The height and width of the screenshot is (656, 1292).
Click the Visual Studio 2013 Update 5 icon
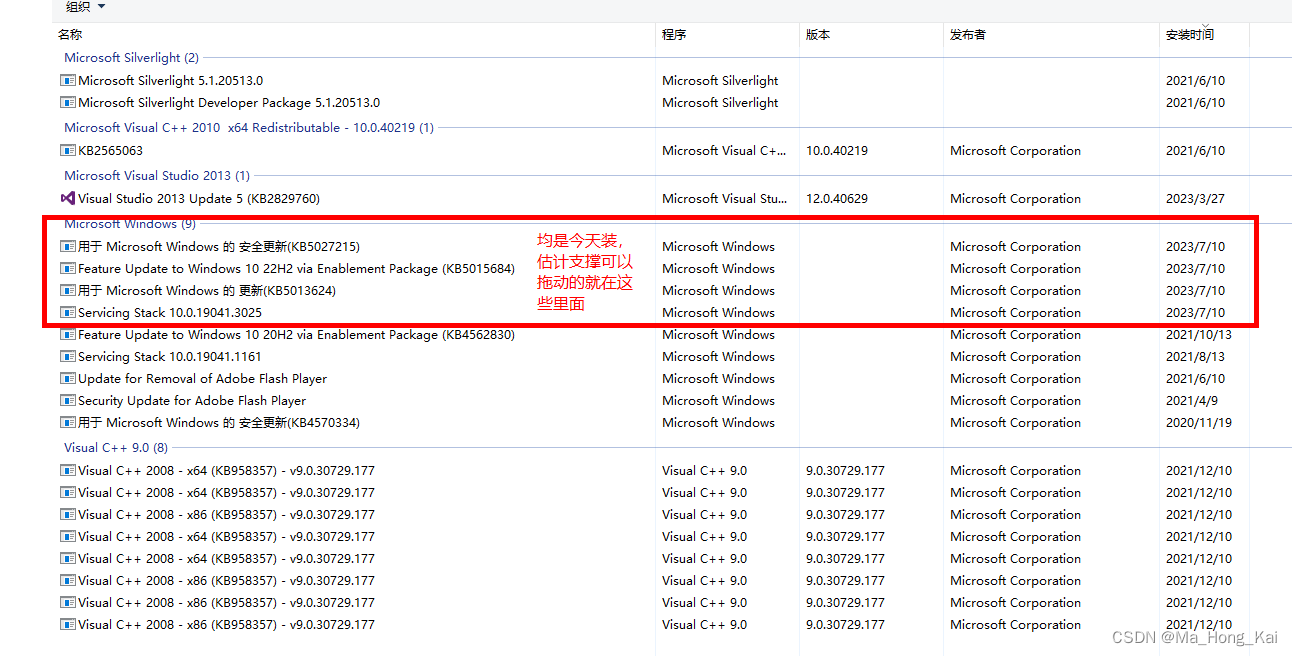click(x=68, y=199)
